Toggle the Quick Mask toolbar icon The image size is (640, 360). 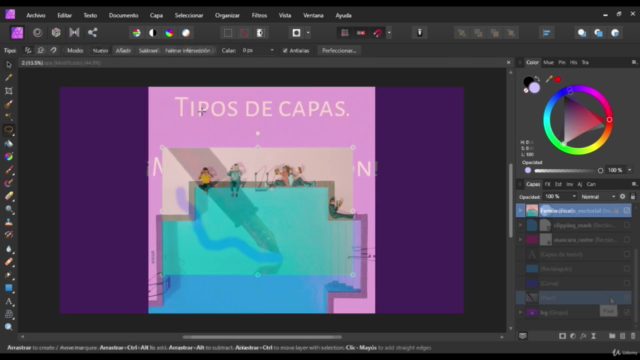coord(296,33)
